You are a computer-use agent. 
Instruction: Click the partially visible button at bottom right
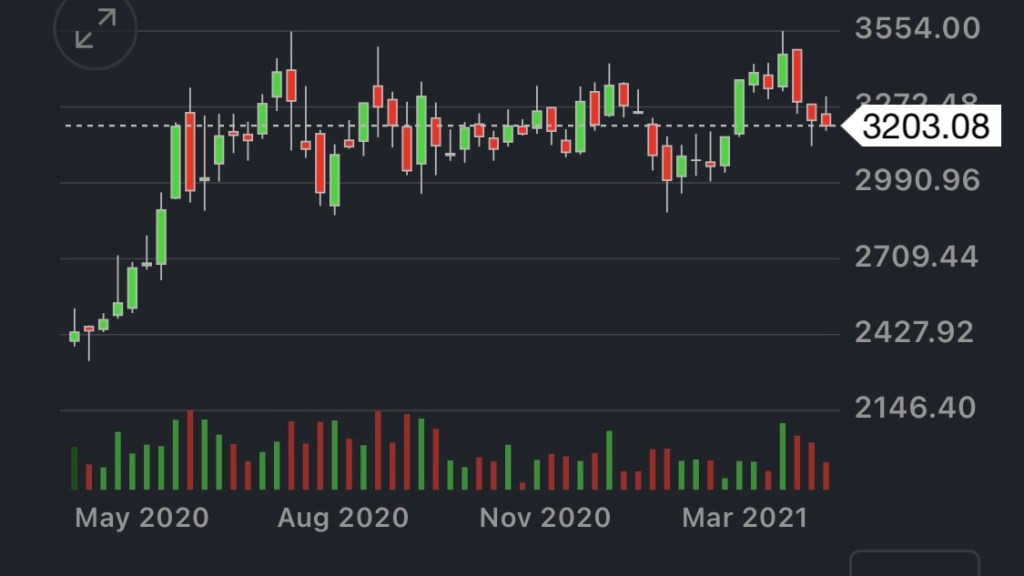914,563
